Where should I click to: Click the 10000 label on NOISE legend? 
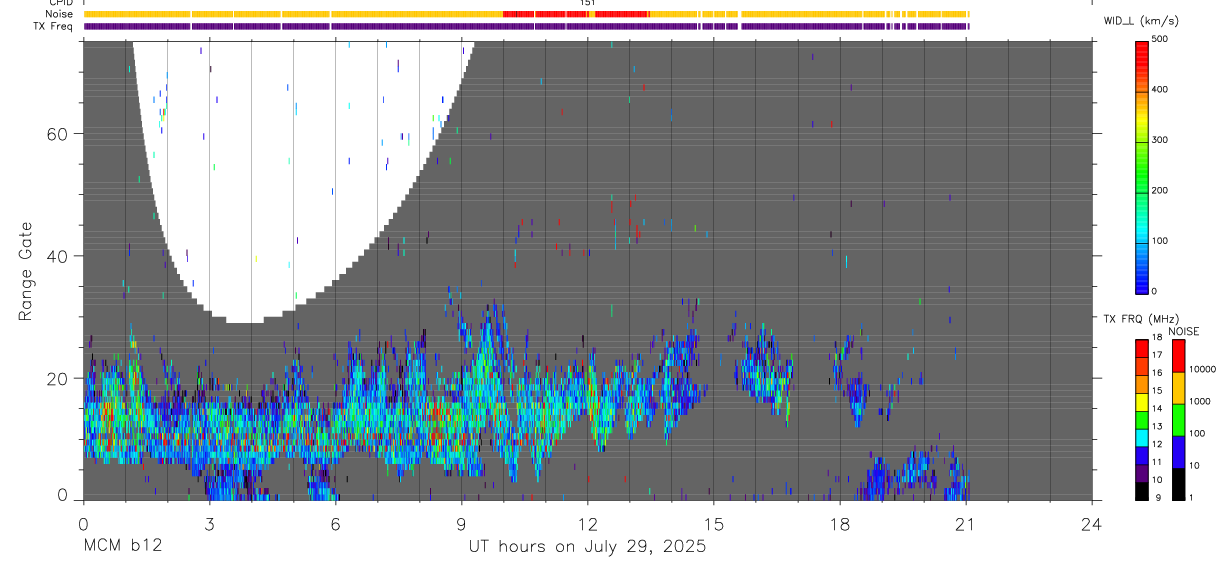click(1202, 369)
